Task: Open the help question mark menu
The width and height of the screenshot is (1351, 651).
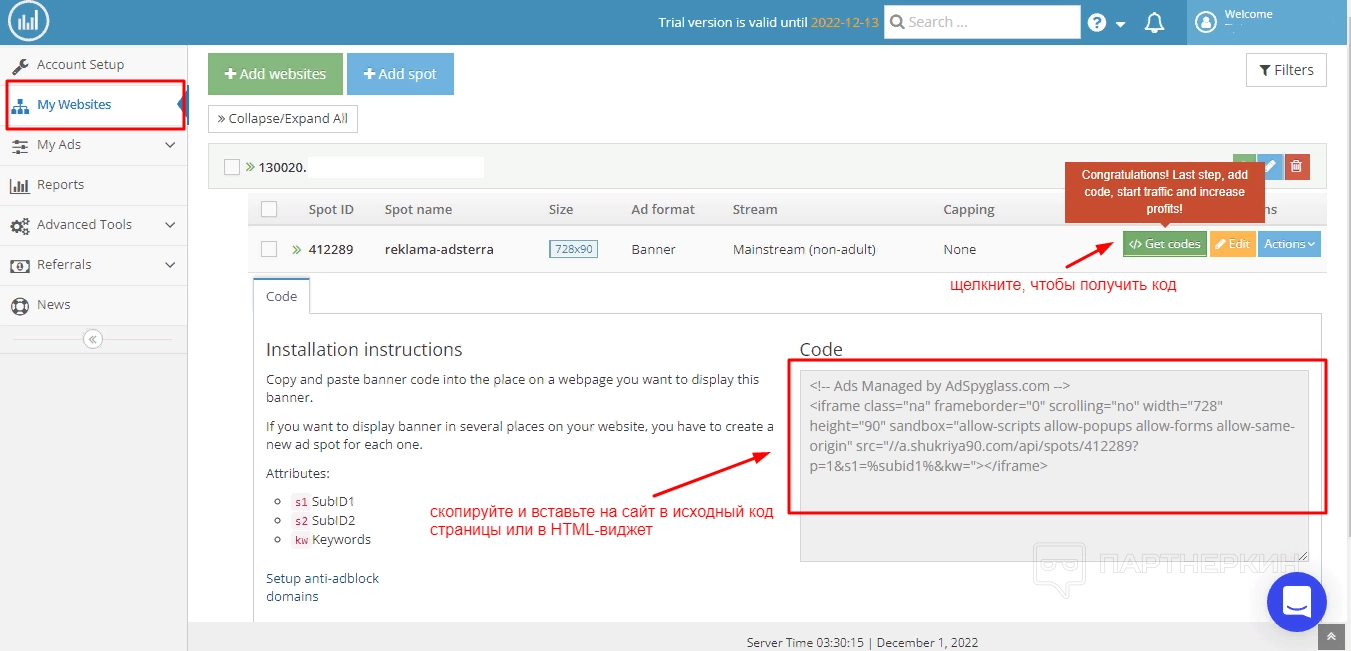Action: click(x=1097, y=22)
